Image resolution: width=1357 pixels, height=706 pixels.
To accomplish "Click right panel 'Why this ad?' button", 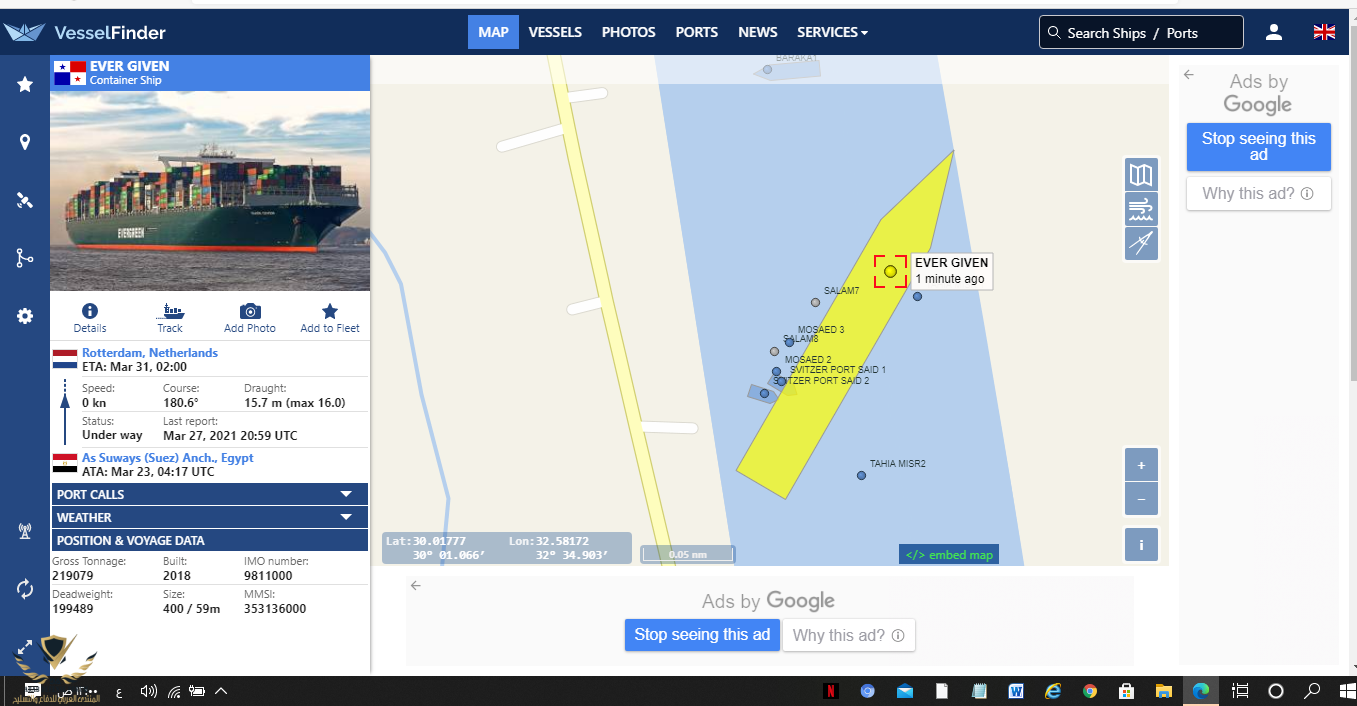I will point(1258,193).
